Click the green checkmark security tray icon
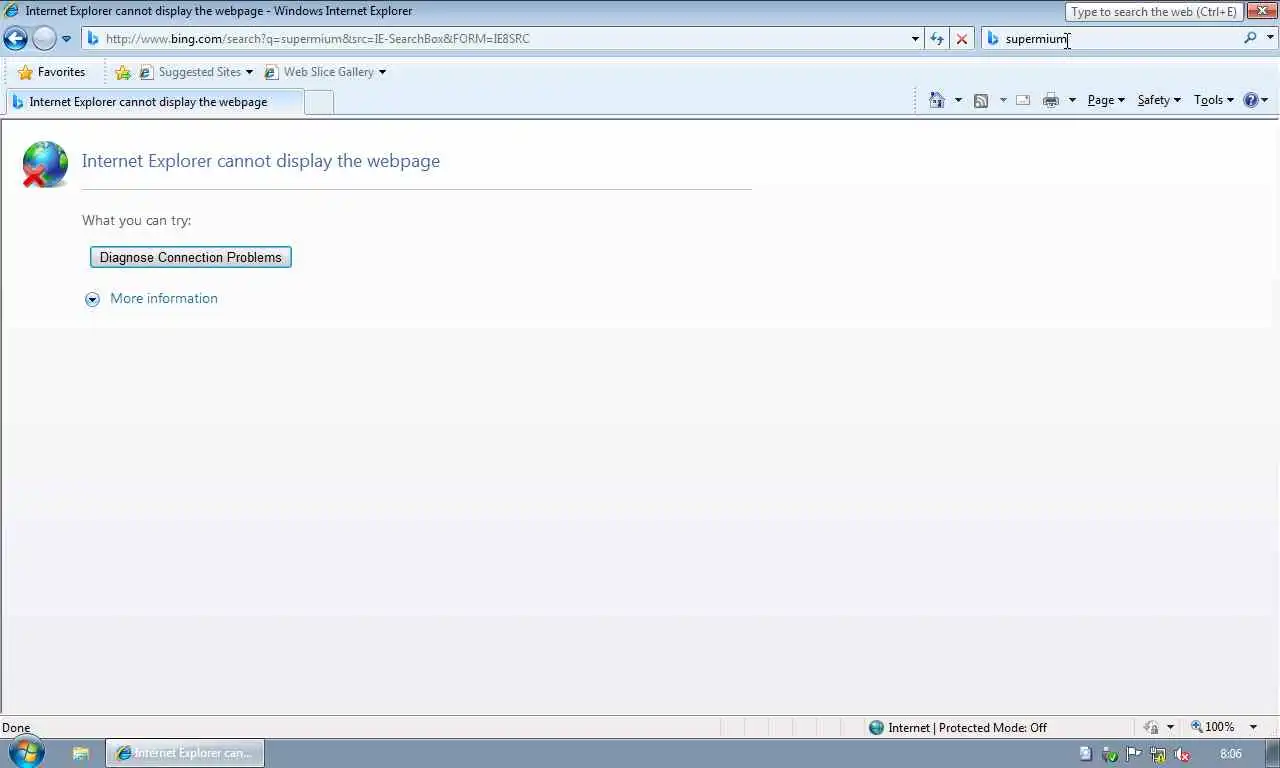 tap(1109, 754)
